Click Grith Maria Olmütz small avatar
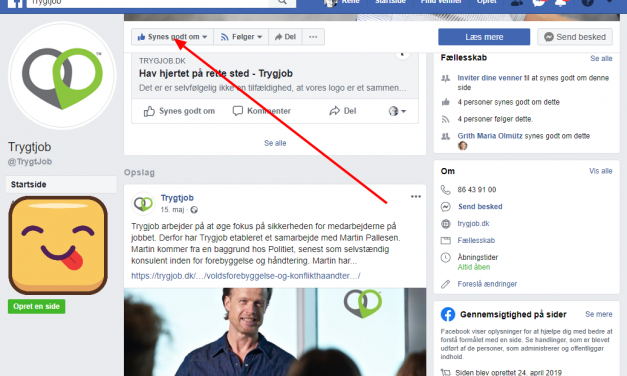Screen dimensions: 627x376 point(463,146)
